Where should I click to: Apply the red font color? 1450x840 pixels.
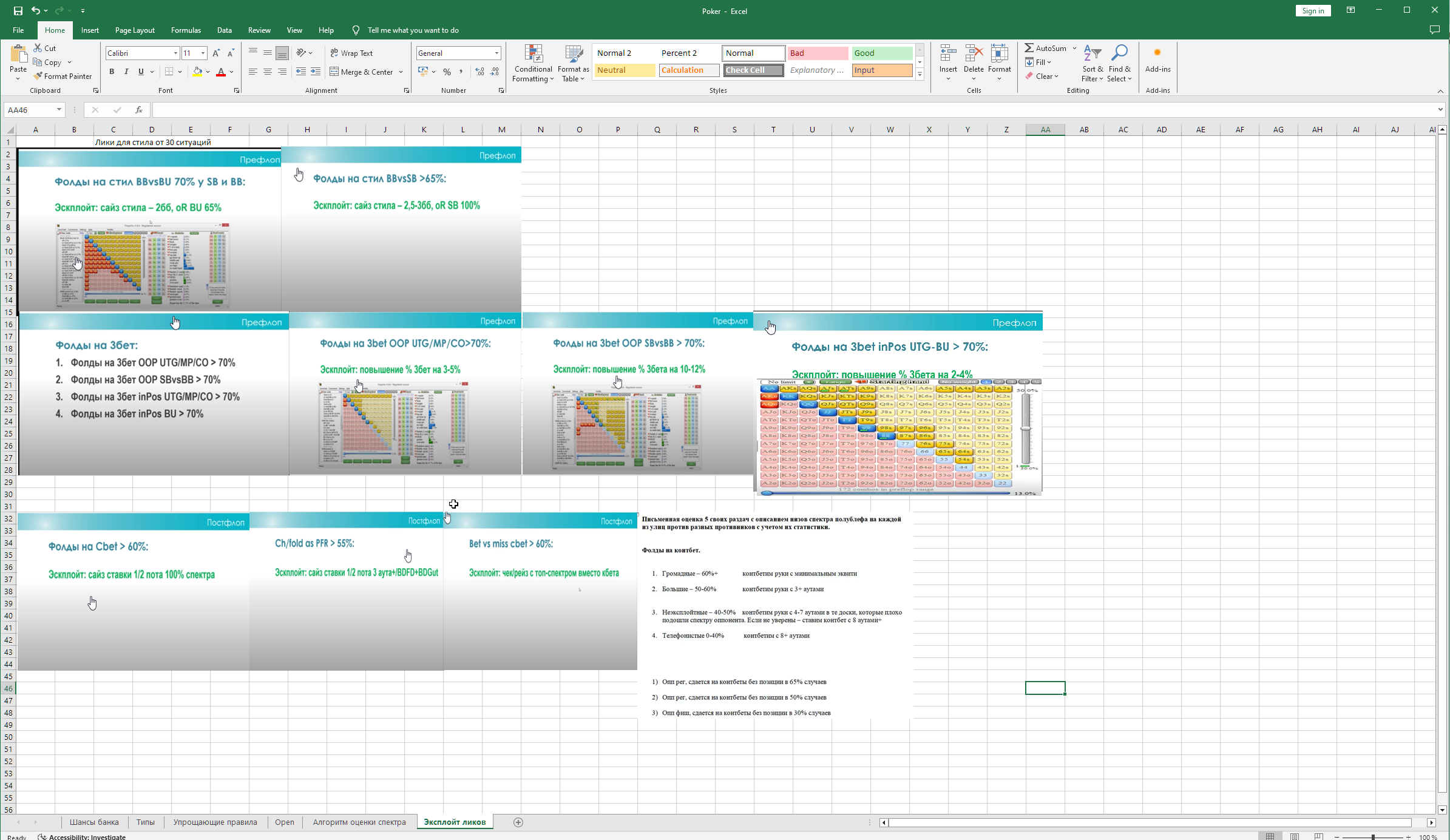click(221, 72)
